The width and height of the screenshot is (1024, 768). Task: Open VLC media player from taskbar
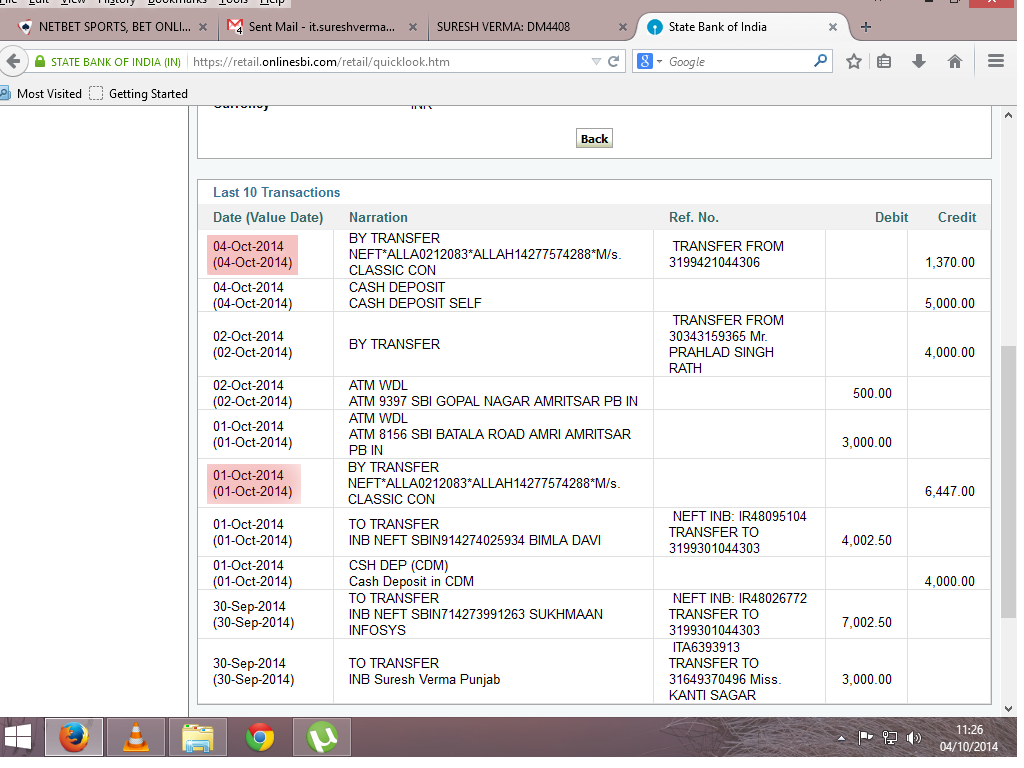(136, 738)
